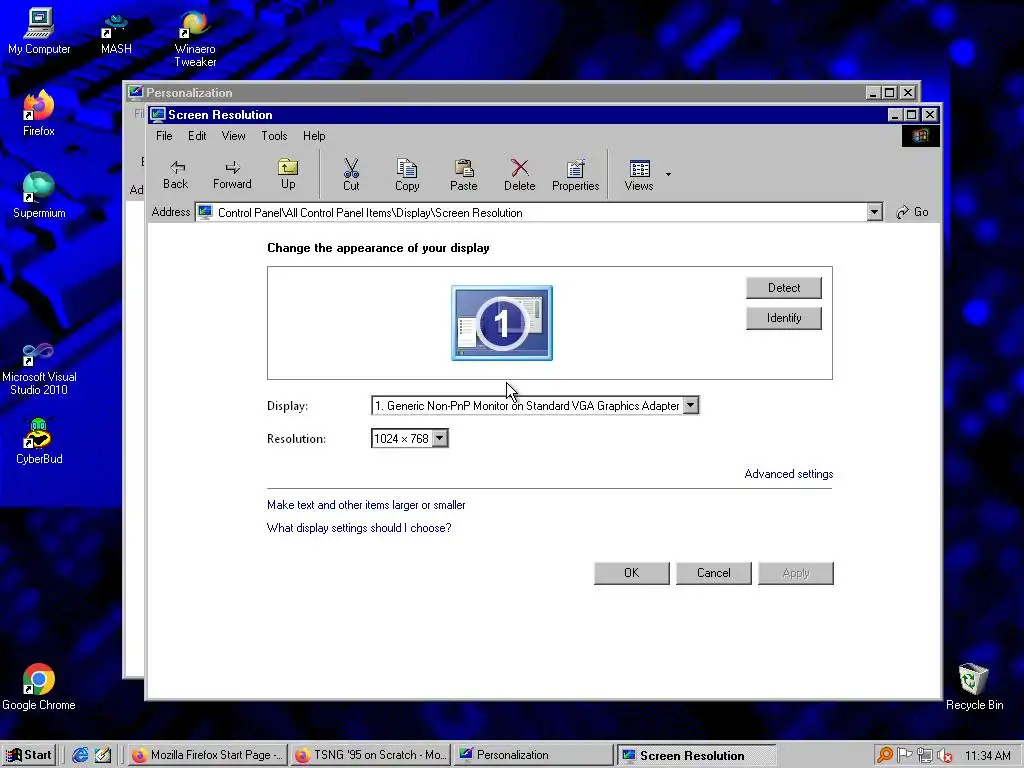The height and width of the screenshot is (768, 1024).
Task: Click the Windows flag throbber icon
Action: coord(921,136)
